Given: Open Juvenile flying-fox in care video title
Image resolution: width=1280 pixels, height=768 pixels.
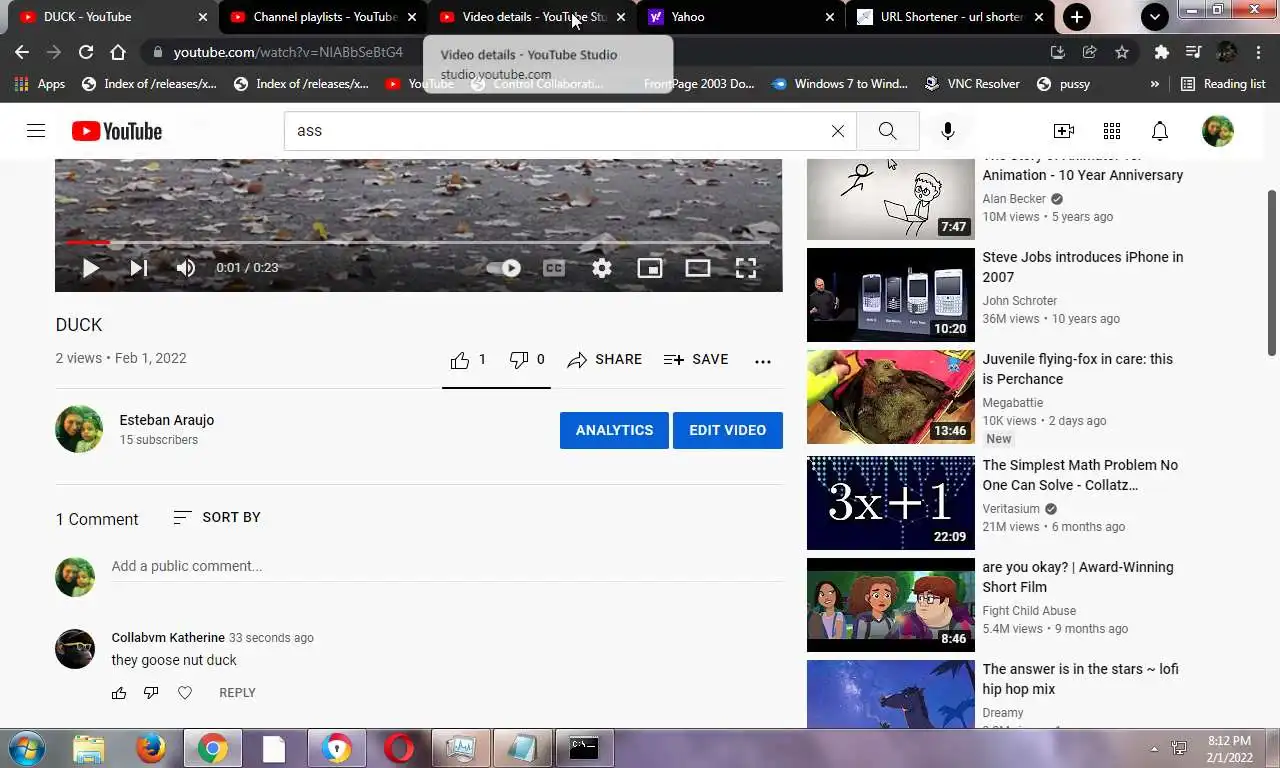Looking at the screenshot, I should [1078, 369].
